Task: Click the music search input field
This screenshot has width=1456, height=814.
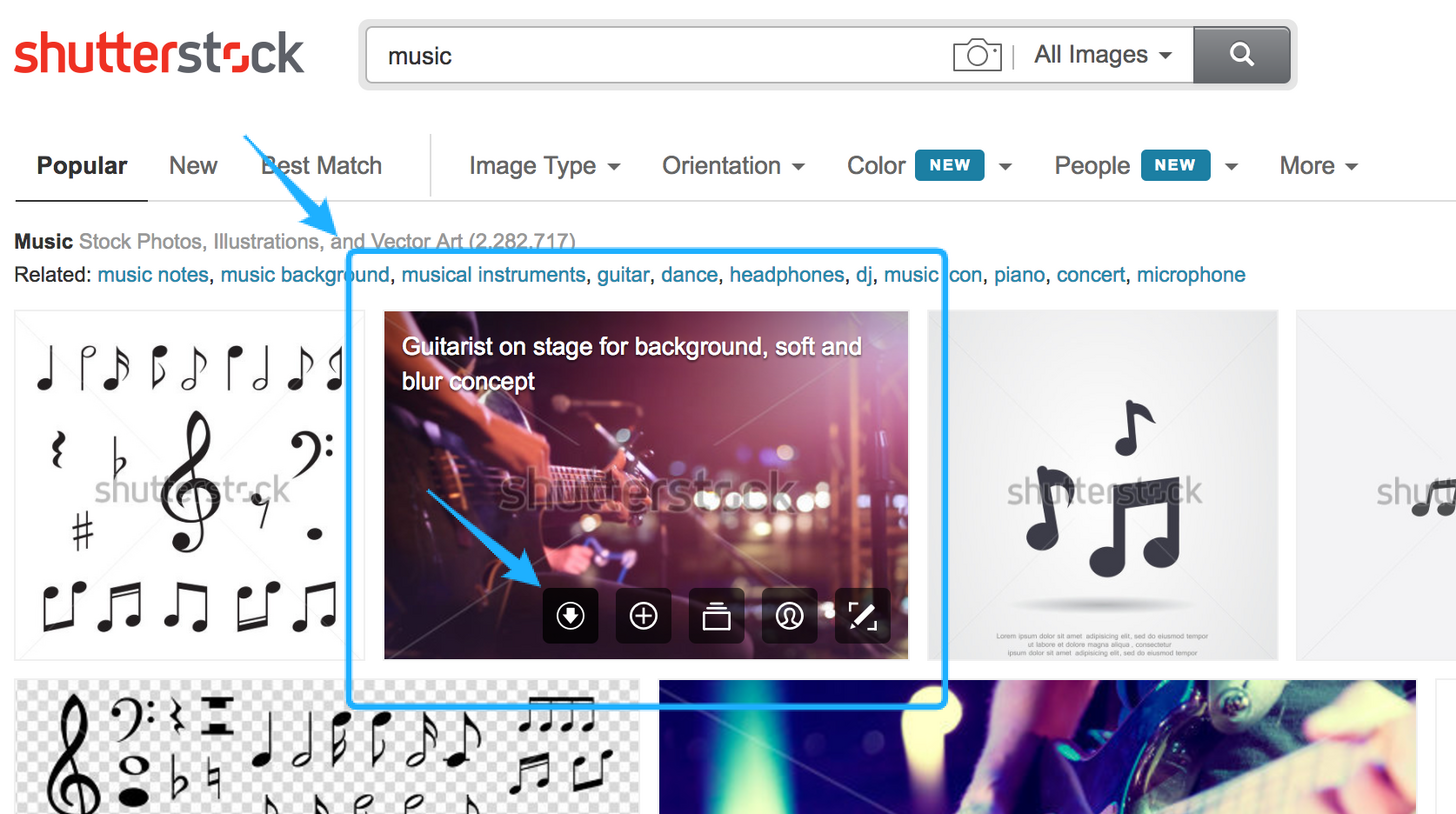Action: [660, 55]
